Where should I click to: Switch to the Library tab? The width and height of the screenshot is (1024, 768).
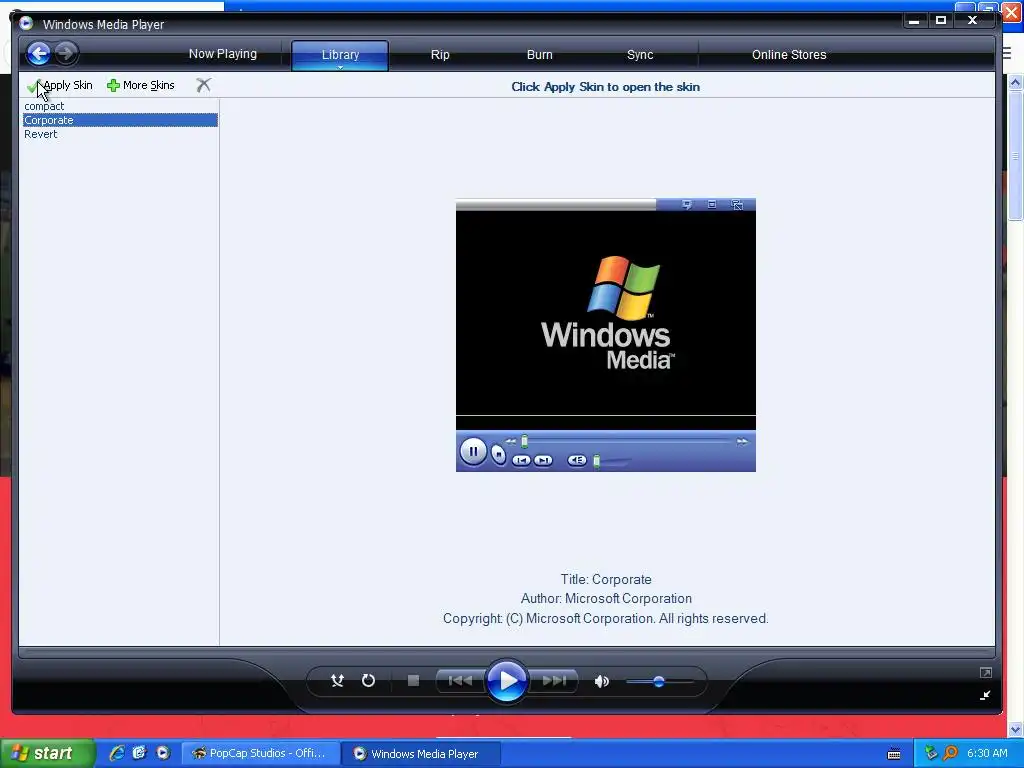coord(340,55)
